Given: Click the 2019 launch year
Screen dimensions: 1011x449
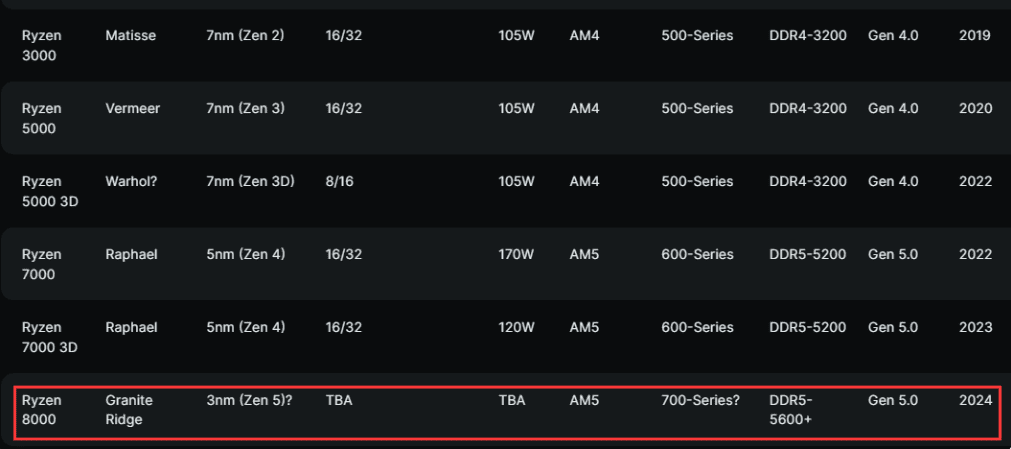Looking at the screenshot, I should [x=975, y=35].
